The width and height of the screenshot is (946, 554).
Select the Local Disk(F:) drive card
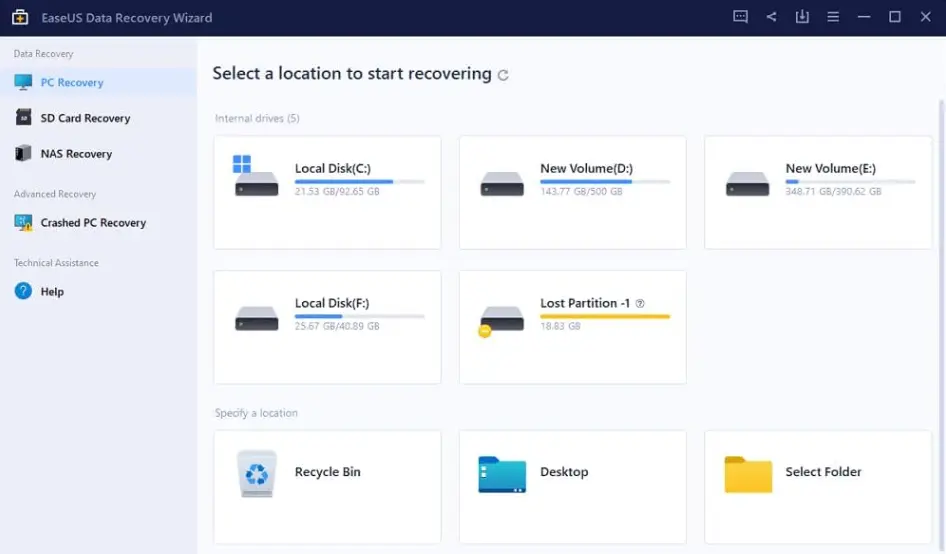click(327, 326)
